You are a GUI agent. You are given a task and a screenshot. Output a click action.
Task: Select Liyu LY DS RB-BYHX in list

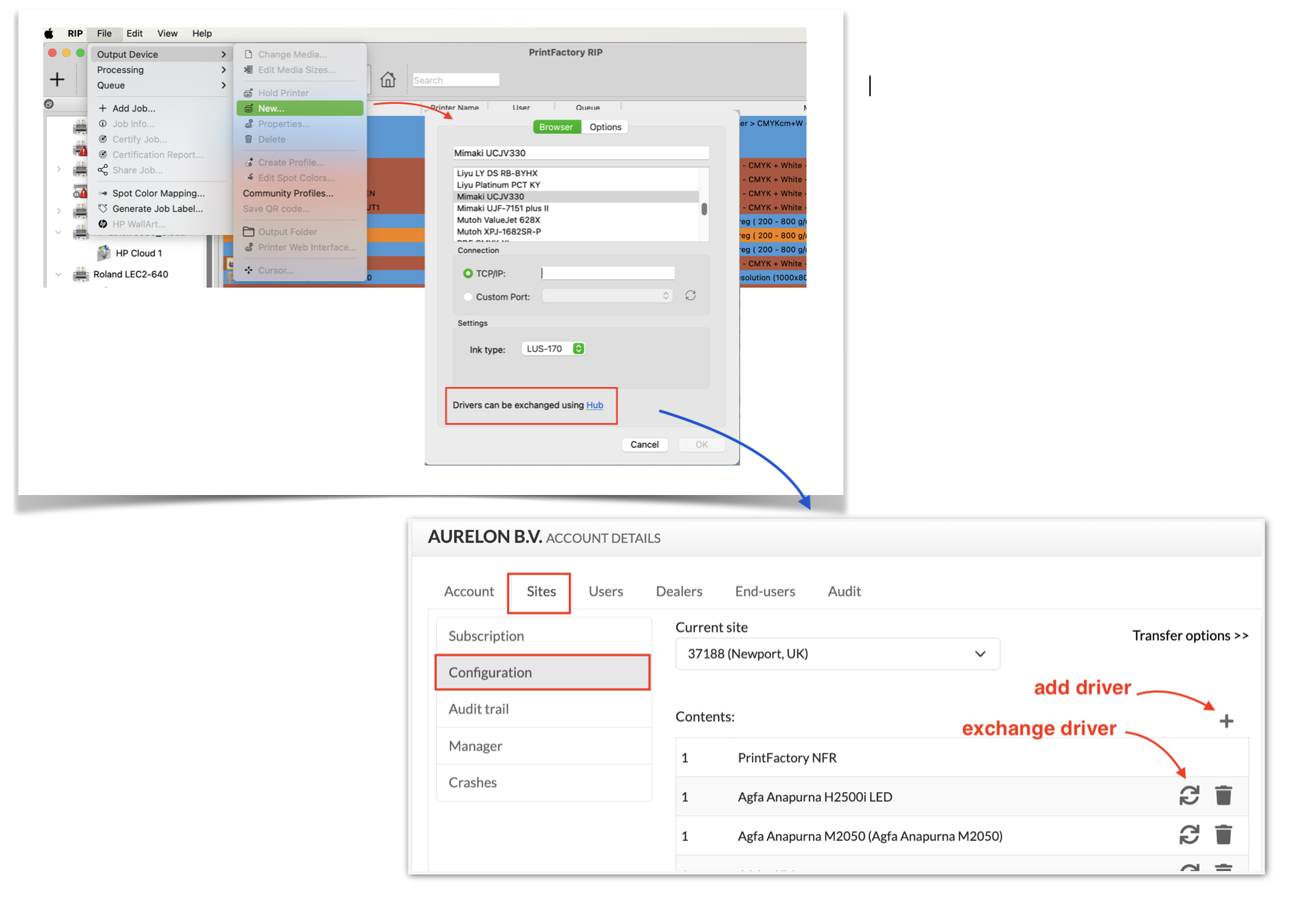tap(576, 173)
